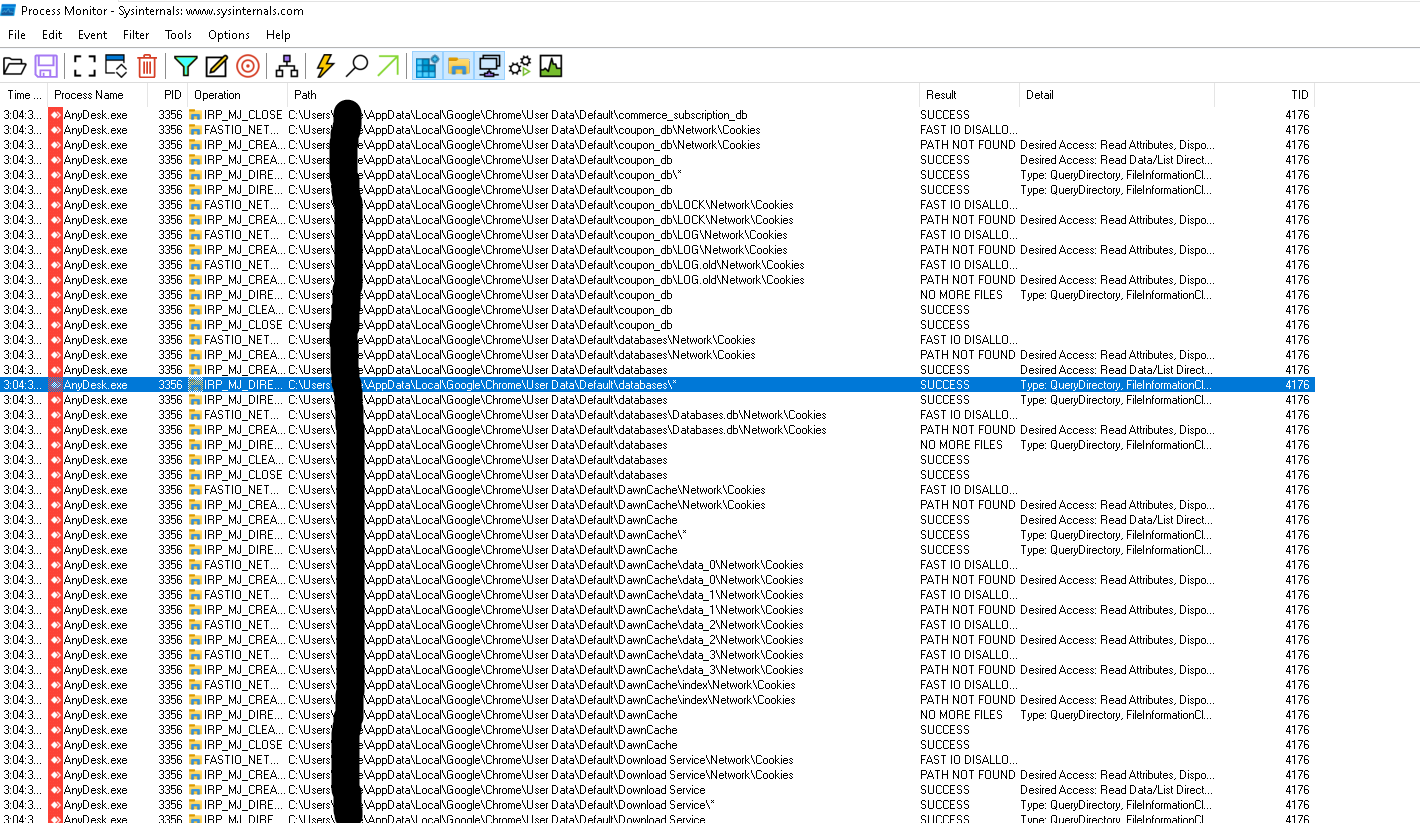
Task: Select FAST IO row for DawnCache\data_1\Network\Cookies
Action: point(657,595)
